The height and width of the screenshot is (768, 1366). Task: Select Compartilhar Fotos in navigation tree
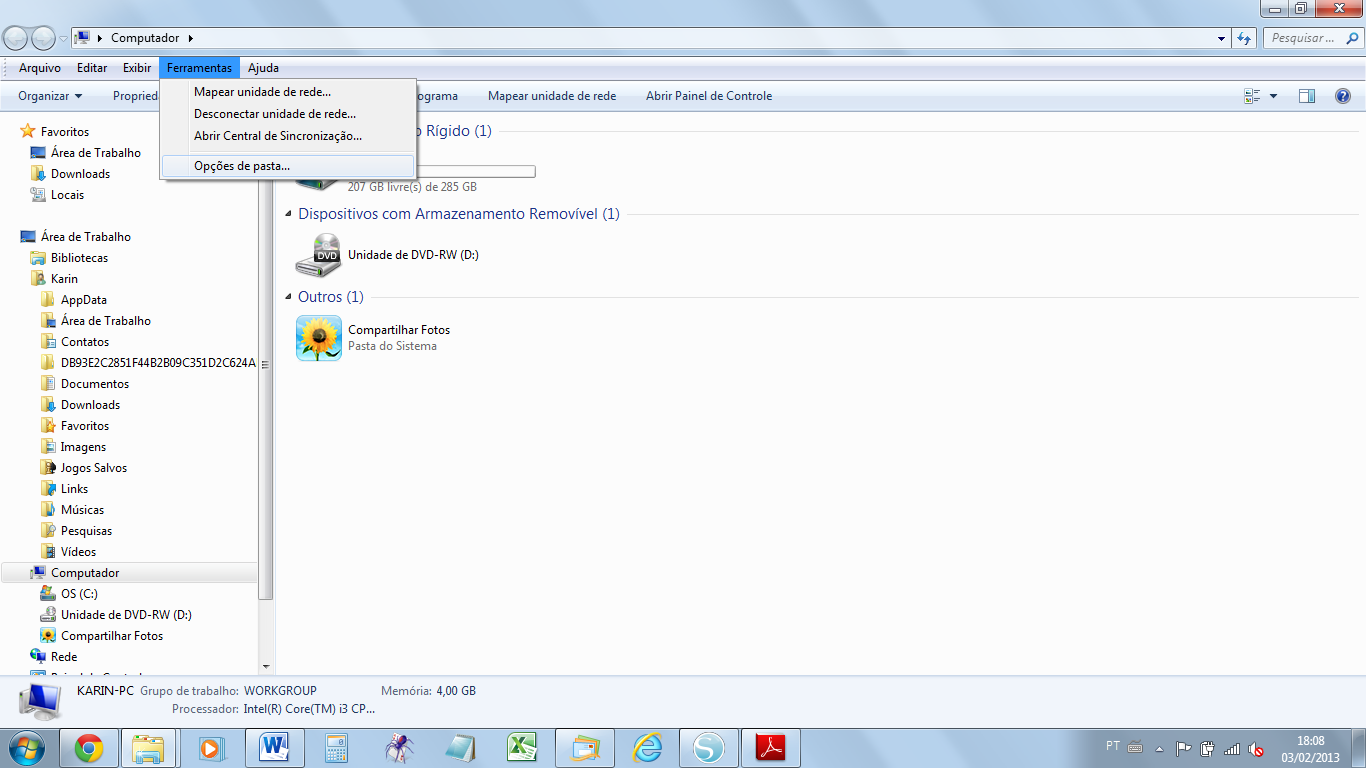pos(112,636)
